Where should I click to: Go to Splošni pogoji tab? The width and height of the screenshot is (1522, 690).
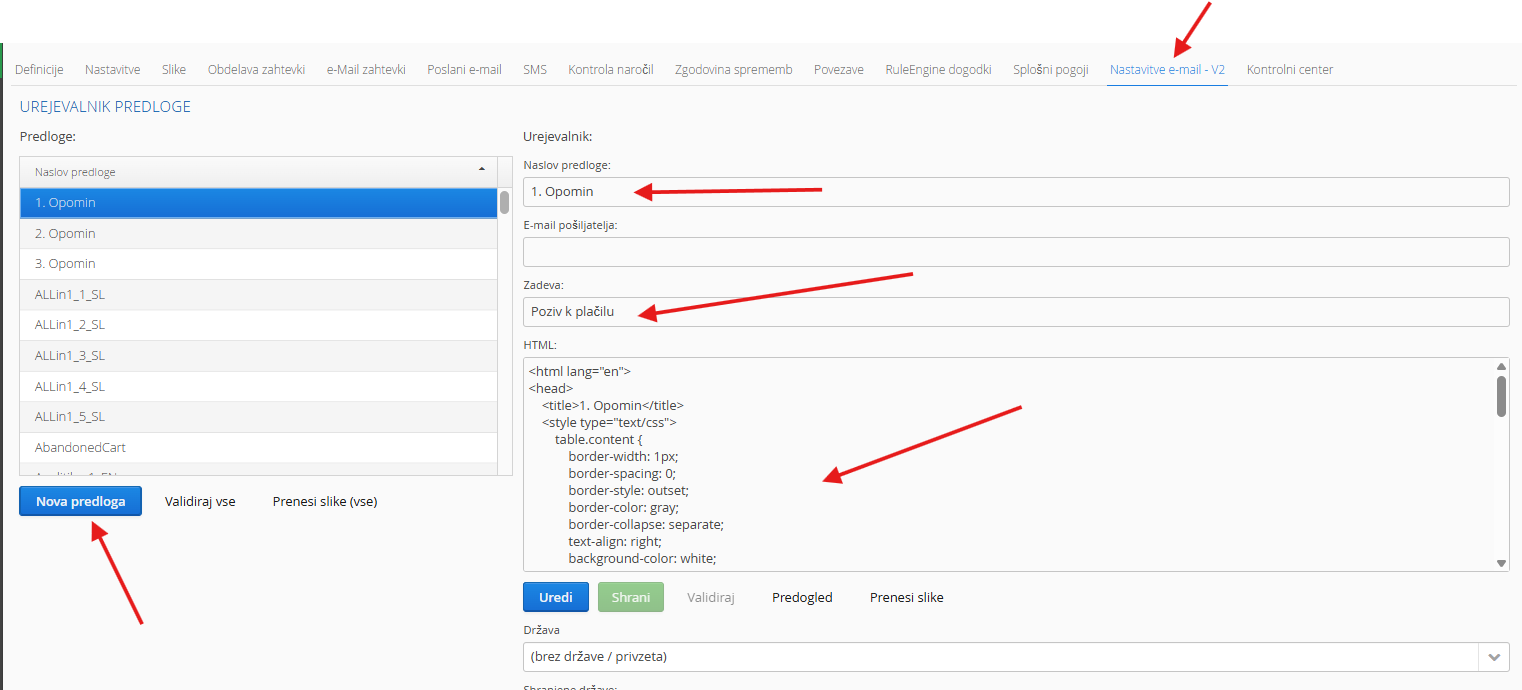click(x=1051, y=69)
